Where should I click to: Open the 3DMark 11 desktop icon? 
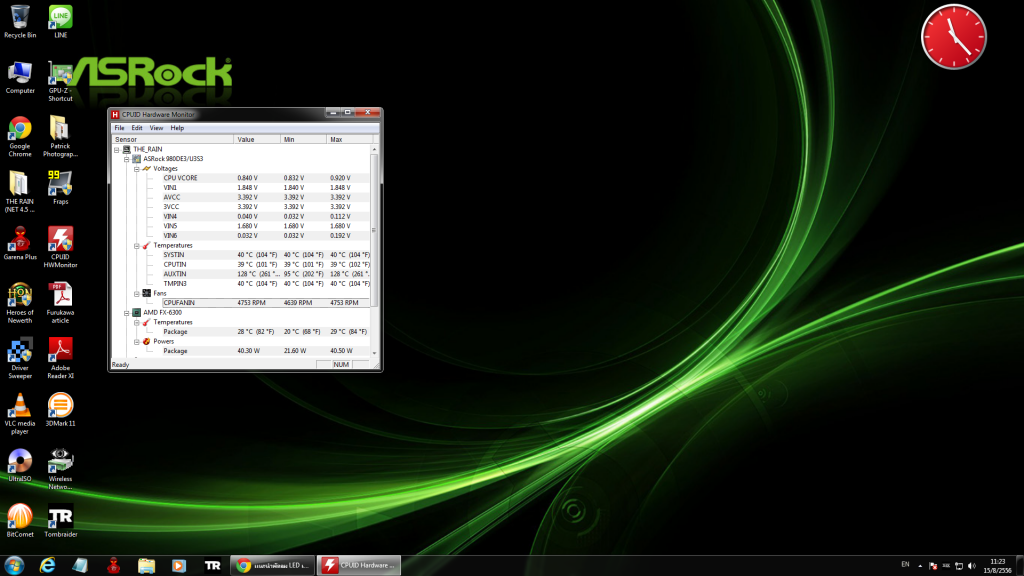coord(60,410)
